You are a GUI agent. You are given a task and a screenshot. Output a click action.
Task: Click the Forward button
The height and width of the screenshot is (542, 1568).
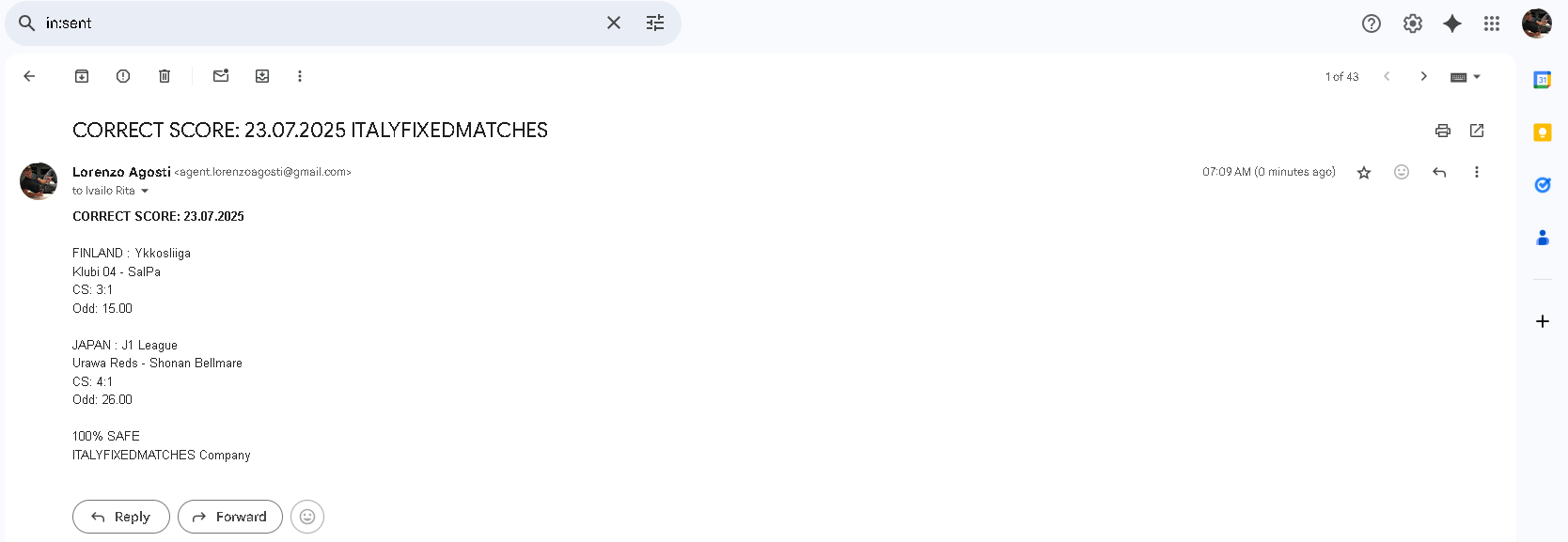pos(230,517)
